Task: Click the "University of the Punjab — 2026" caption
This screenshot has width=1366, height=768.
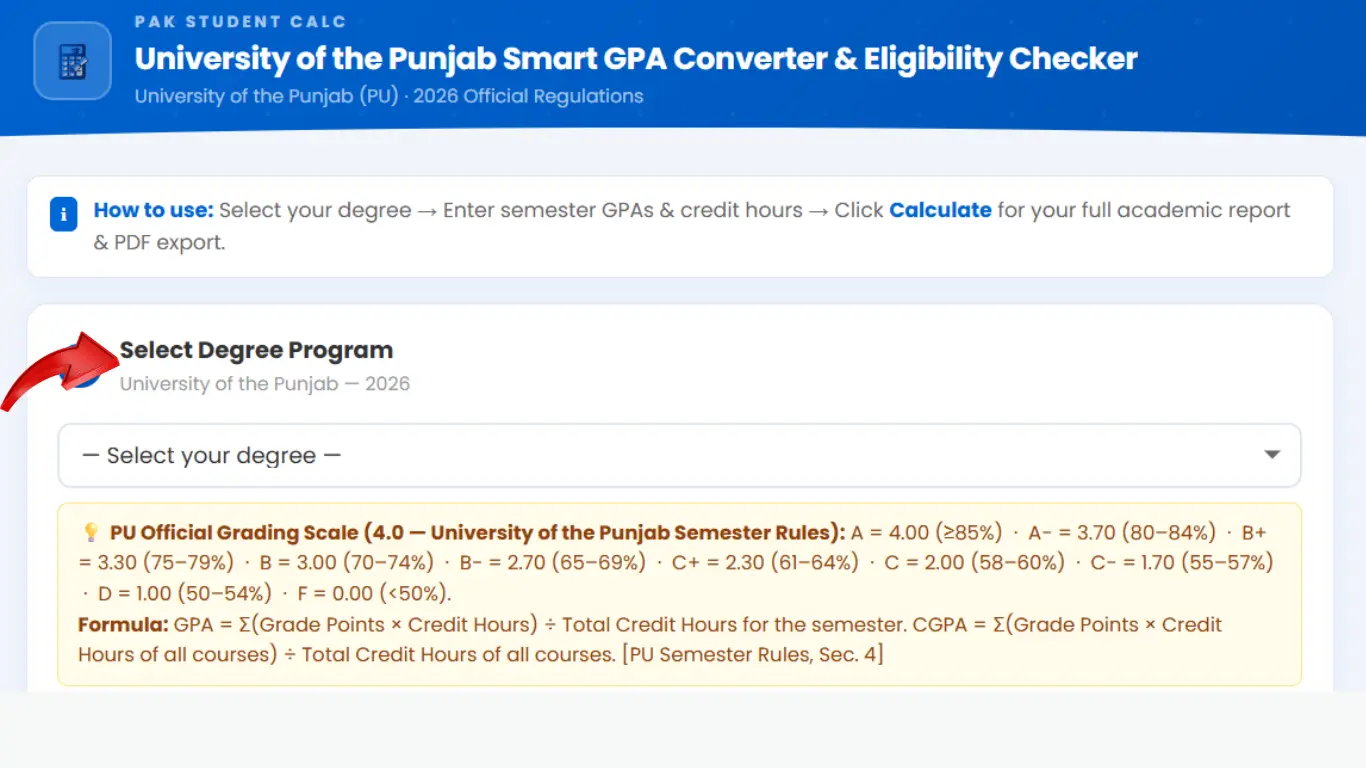Action: click(x=265, y=383)
